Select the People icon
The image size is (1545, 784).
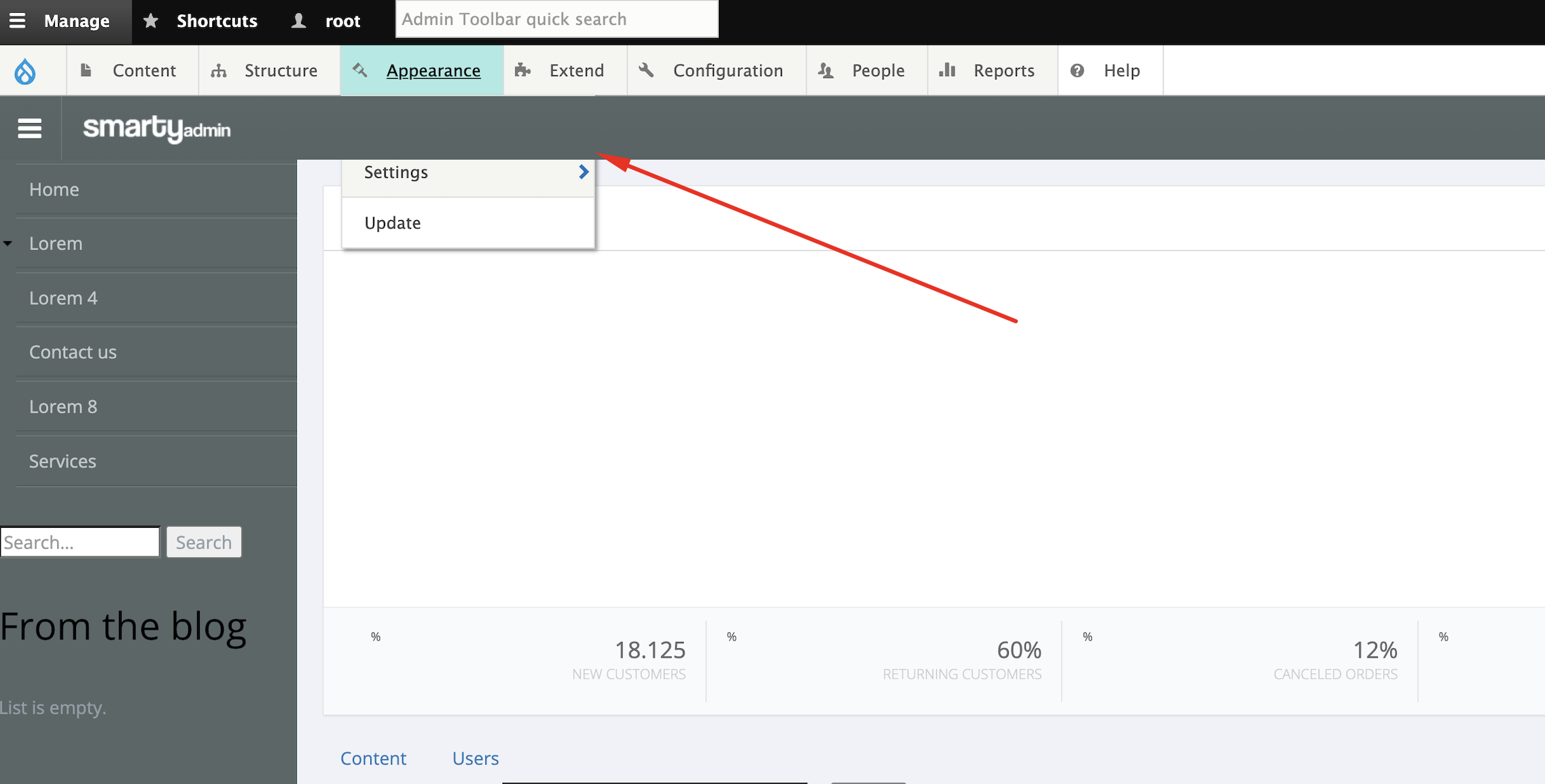pos(826,70)
